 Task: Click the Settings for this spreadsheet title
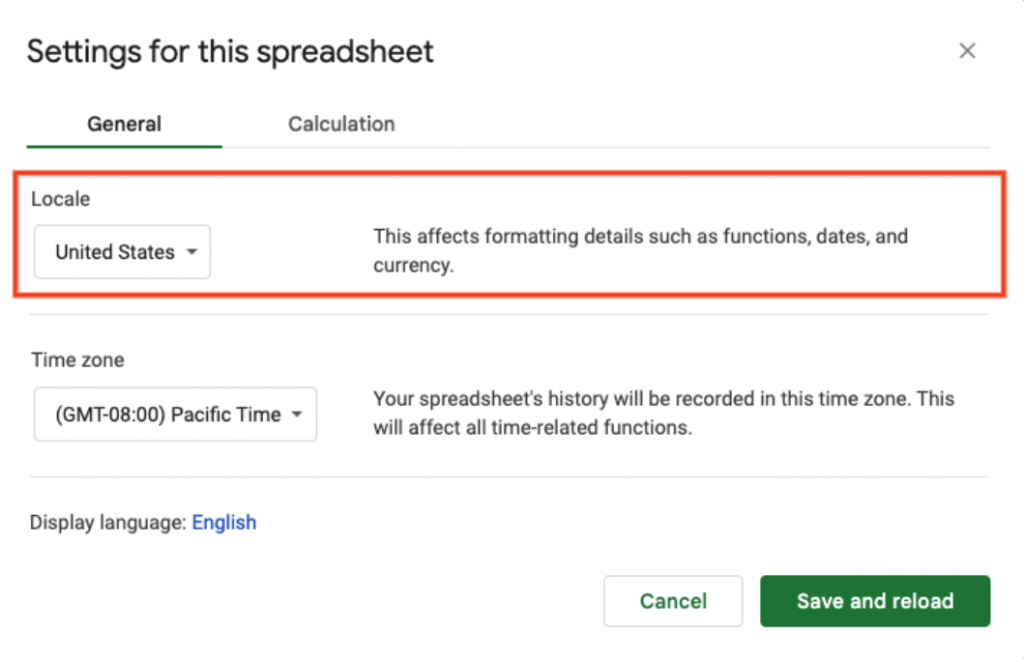pyautogui.click(x=230, y=52)
